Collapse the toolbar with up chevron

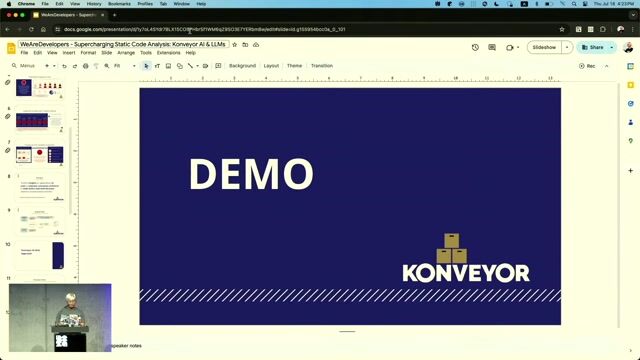click(x=607, y=66)
